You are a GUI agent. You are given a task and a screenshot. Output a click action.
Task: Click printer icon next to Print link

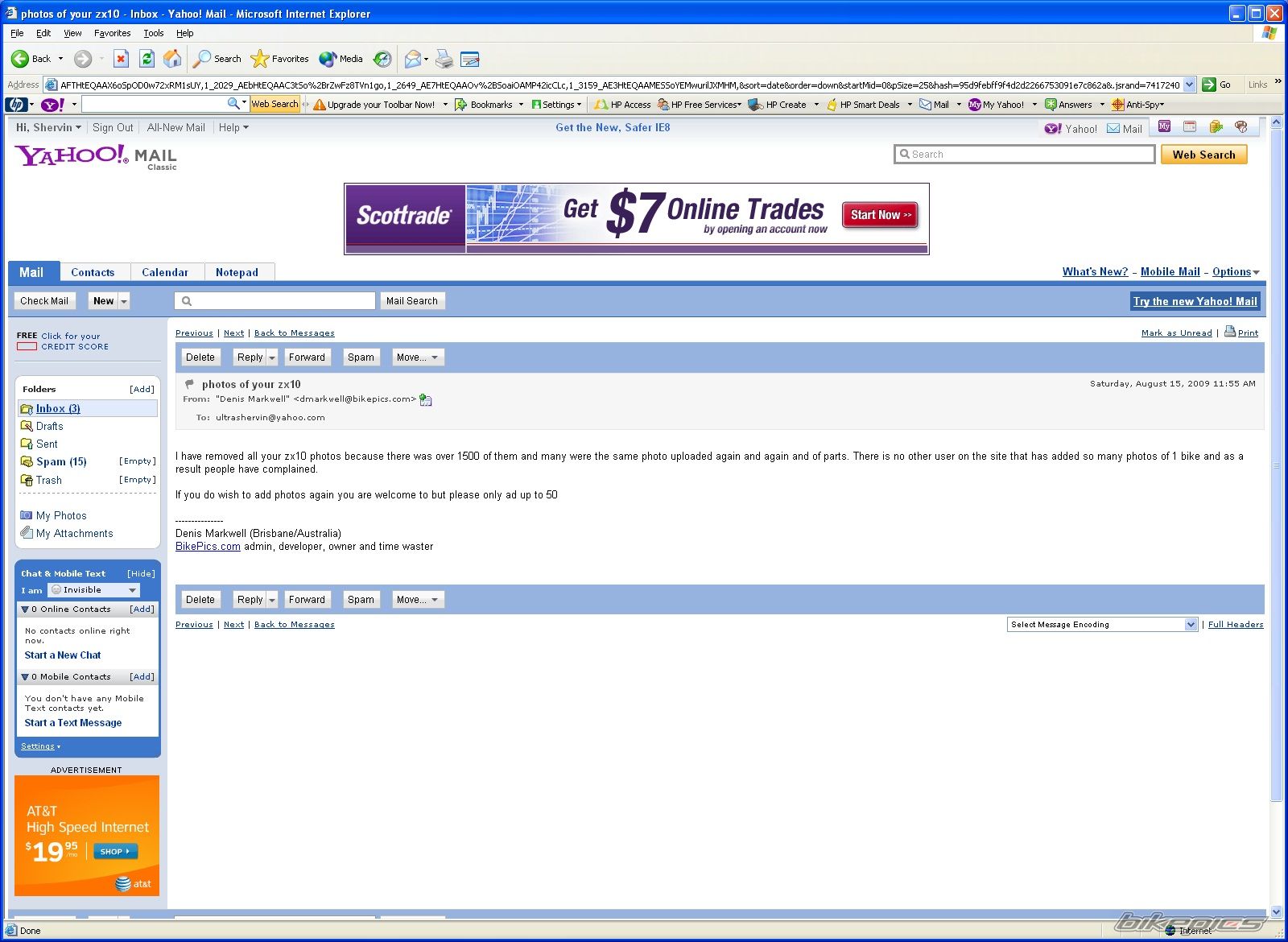tap(1230, 332)
